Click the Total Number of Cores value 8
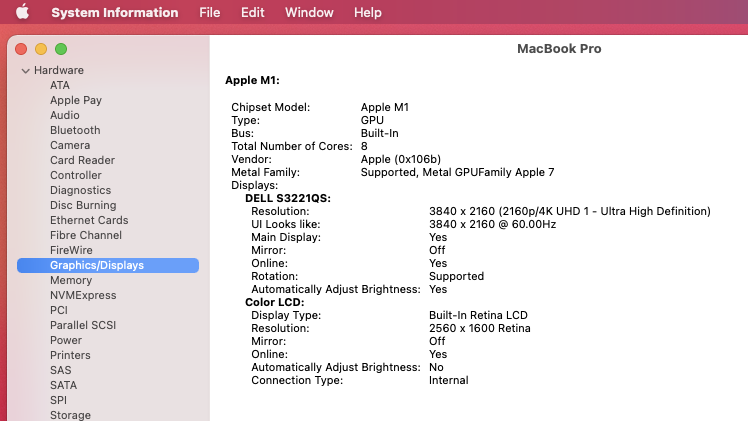748x421 pixels. 364,146
